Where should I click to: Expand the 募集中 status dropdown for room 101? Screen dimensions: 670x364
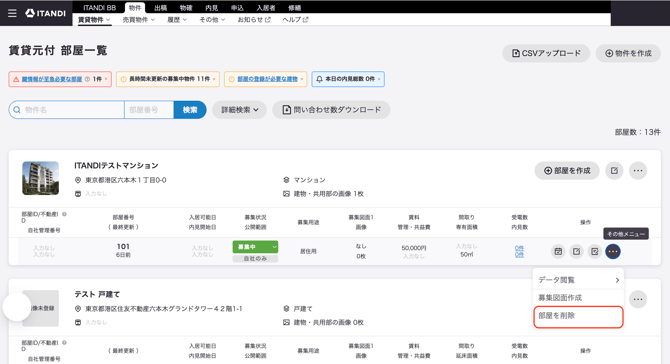tap(274, 247)
